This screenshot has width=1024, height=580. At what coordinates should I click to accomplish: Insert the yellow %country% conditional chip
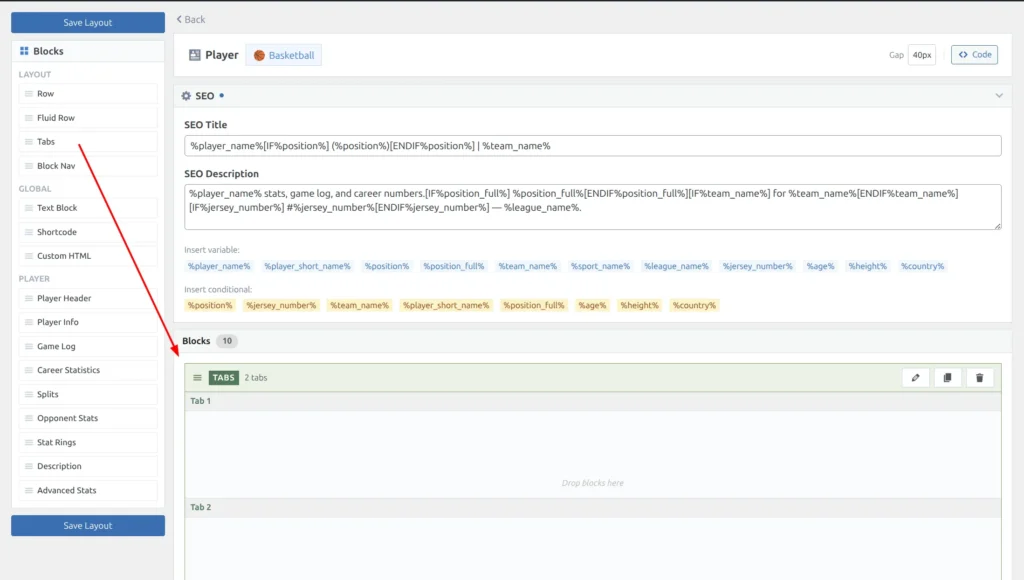coord(694,305)
